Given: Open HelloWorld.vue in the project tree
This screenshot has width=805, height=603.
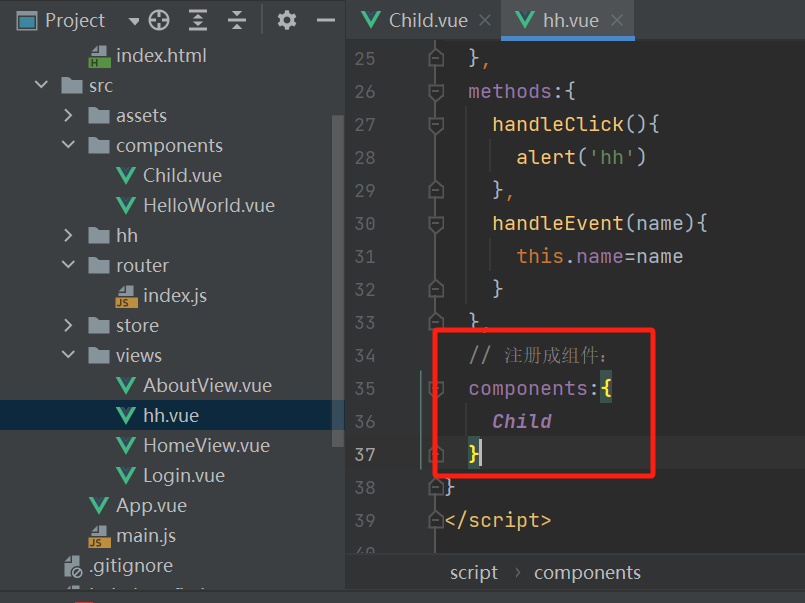Looking at the screenshot, I should click(209, 205).
